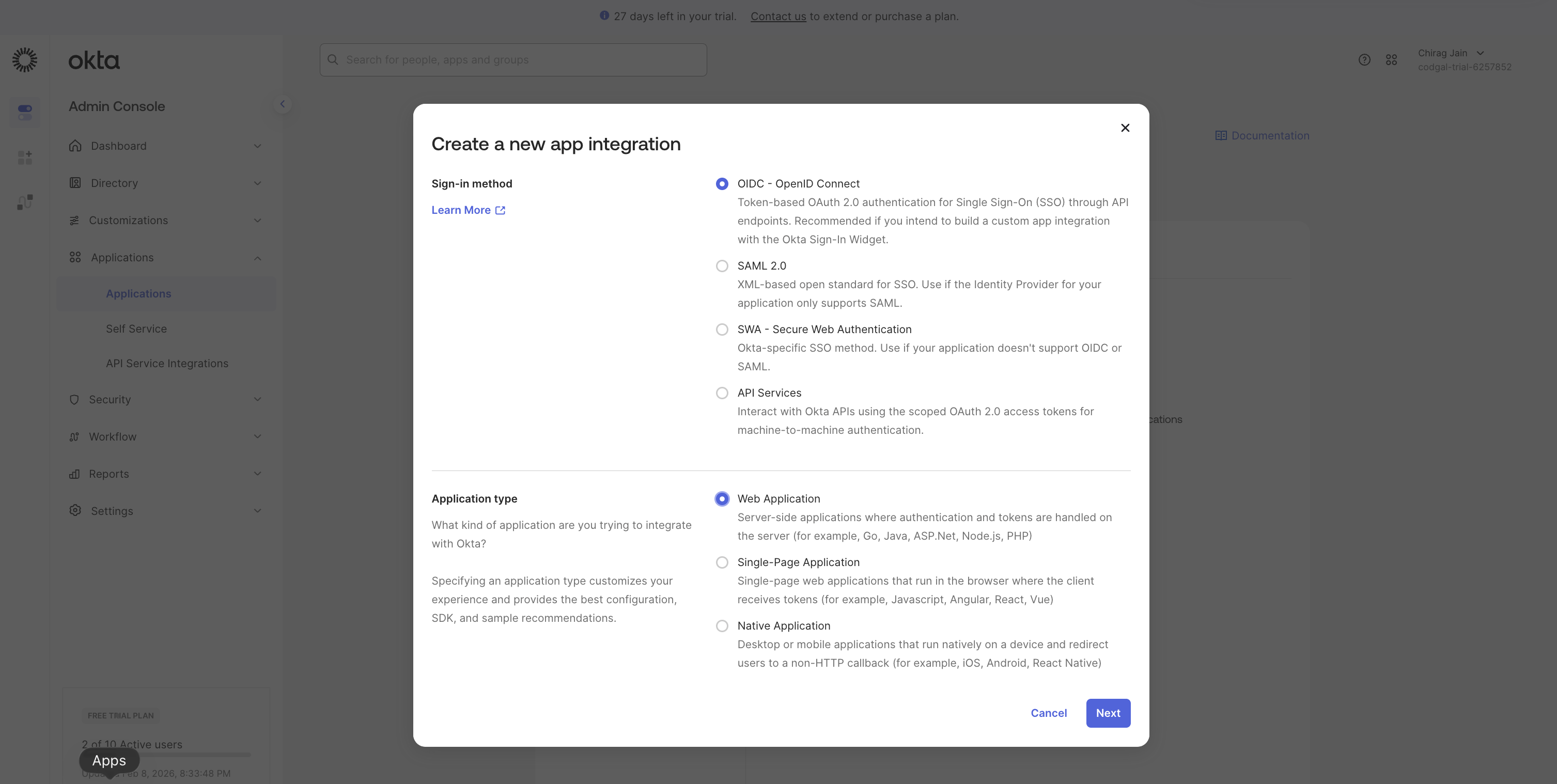Select Native Application radio option

tap(722, 626)
